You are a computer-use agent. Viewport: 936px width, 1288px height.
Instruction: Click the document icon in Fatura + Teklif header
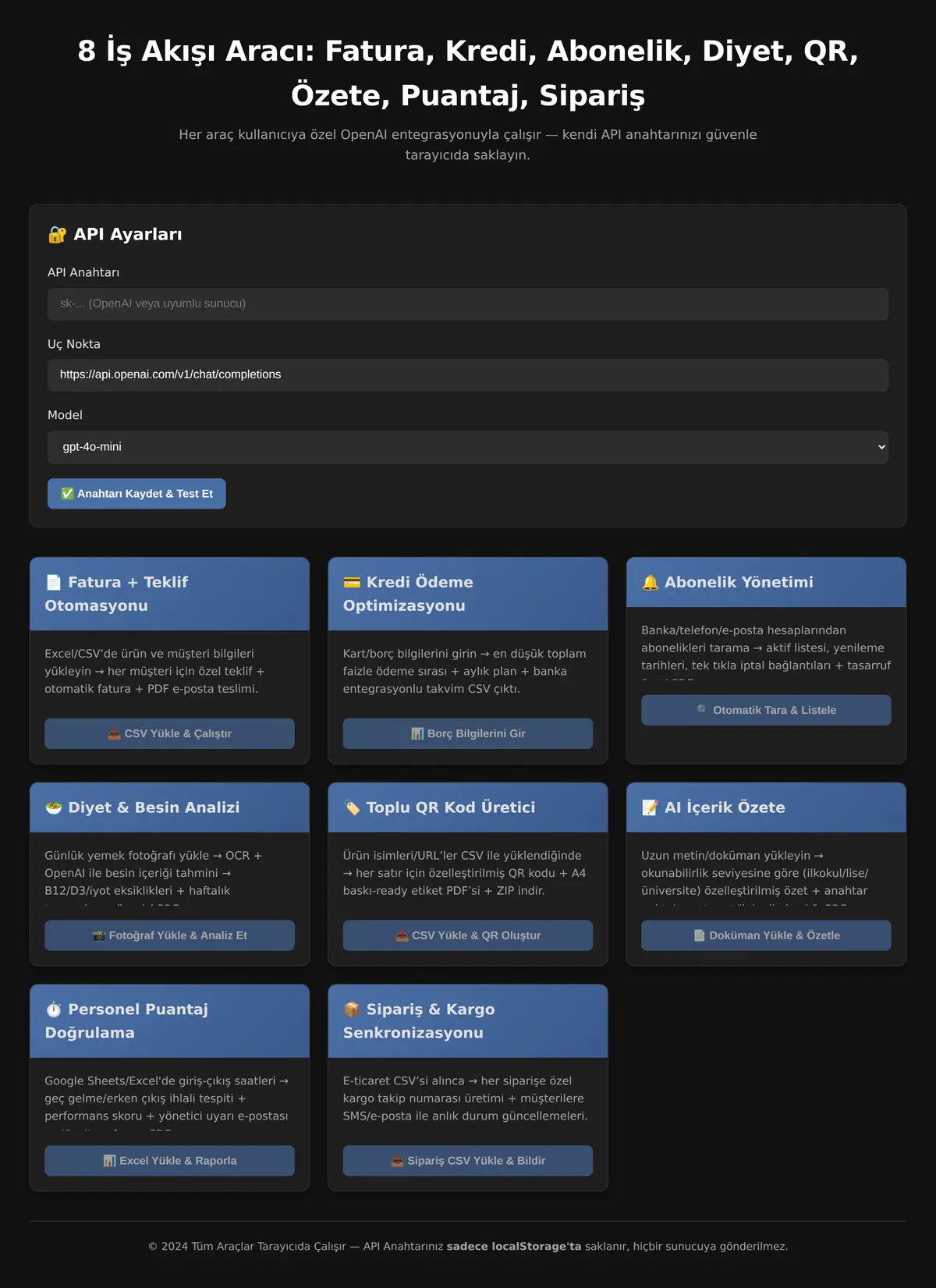coord(53,583)
